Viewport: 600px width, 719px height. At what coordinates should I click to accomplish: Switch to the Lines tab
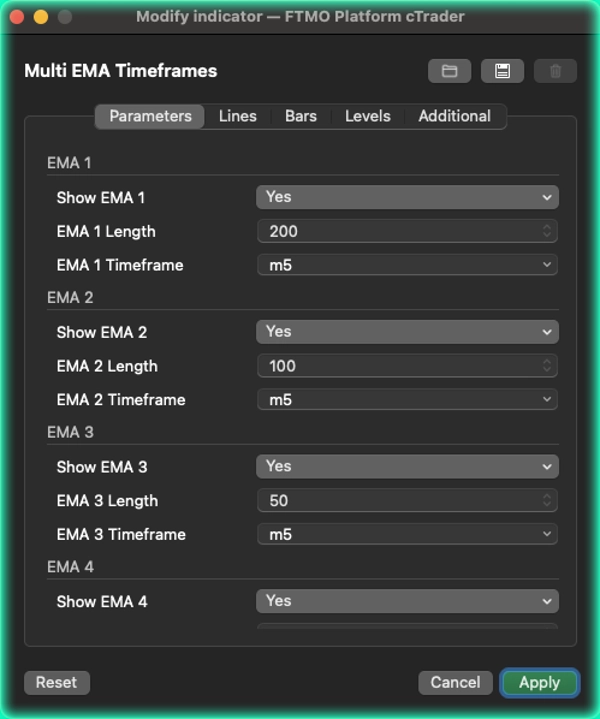click(238, 116)
